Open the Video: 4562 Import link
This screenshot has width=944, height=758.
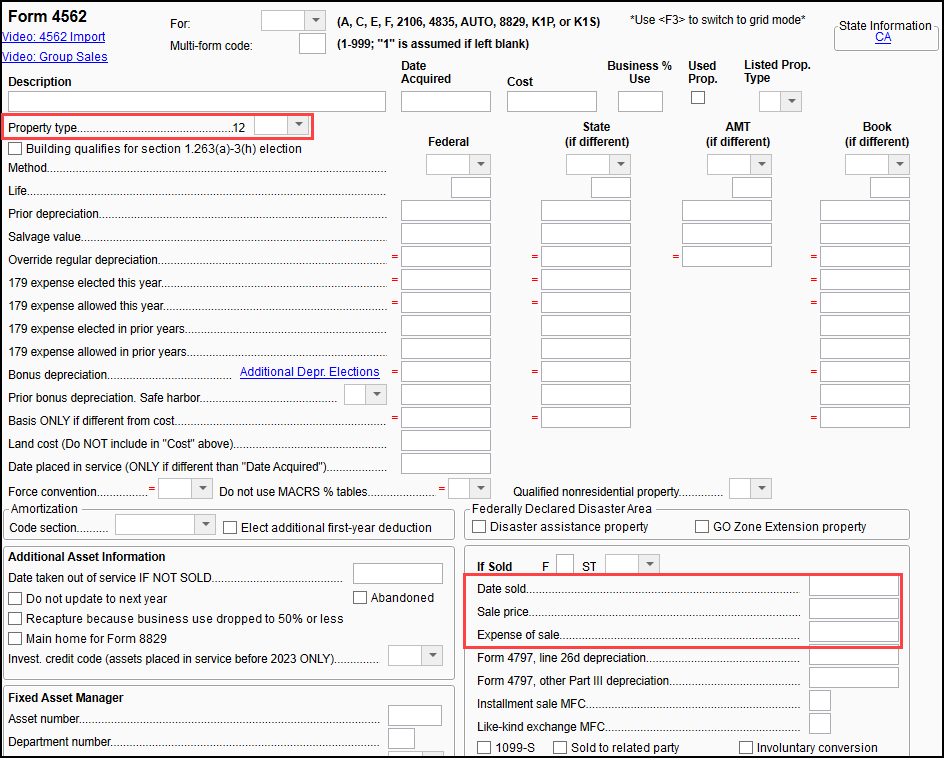point(54,37)
